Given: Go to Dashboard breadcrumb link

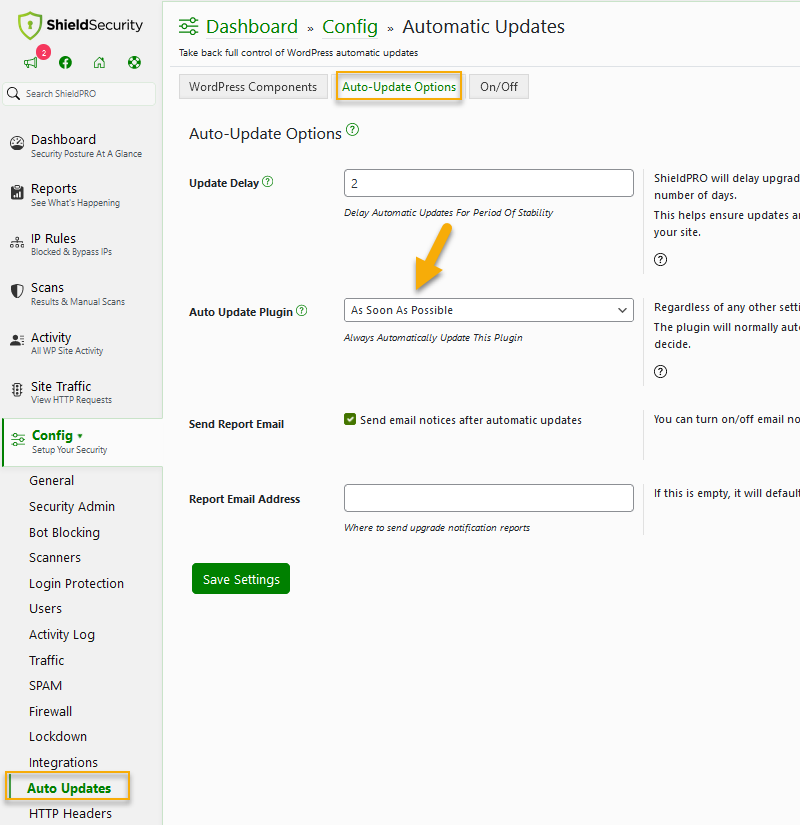Looking at the screenshot, I should 252,26.
